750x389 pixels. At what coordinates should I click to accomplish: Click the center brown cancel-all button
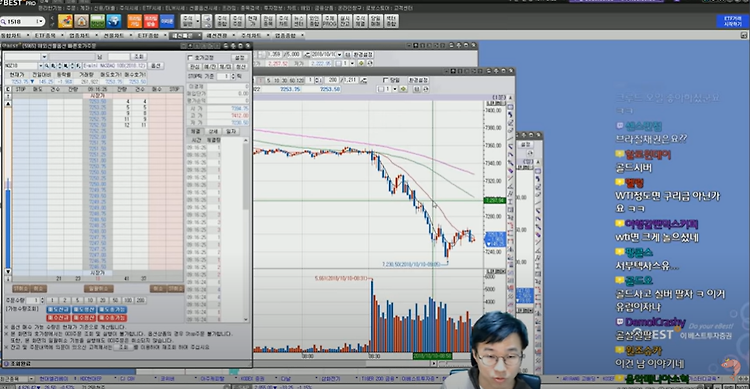click(x=99, y=289)
